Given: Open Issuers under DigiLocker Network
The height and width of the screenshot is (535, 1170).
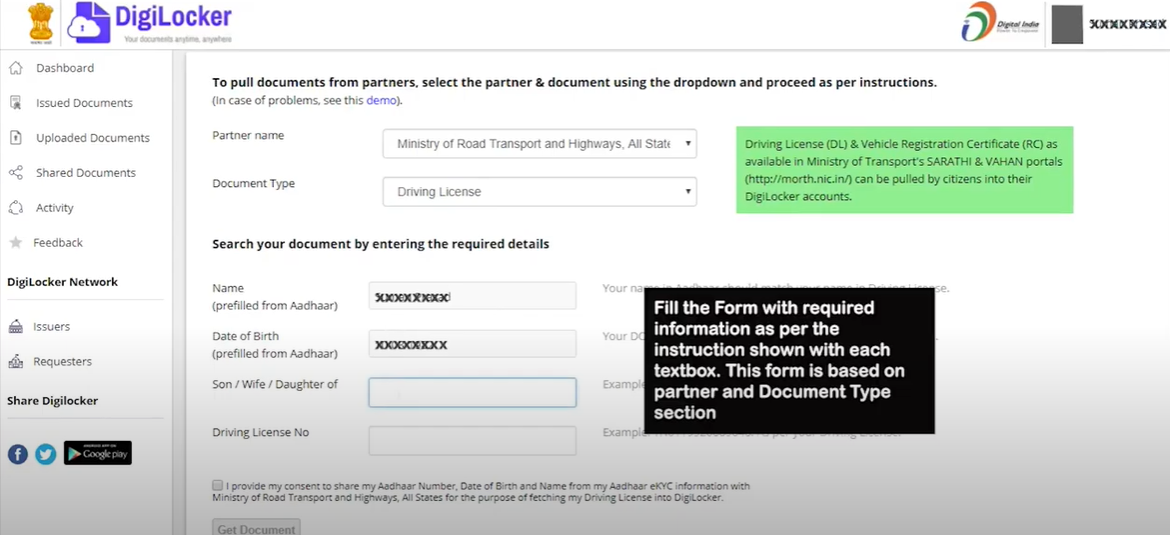Looking at the screenshot, I should [51, 327].
